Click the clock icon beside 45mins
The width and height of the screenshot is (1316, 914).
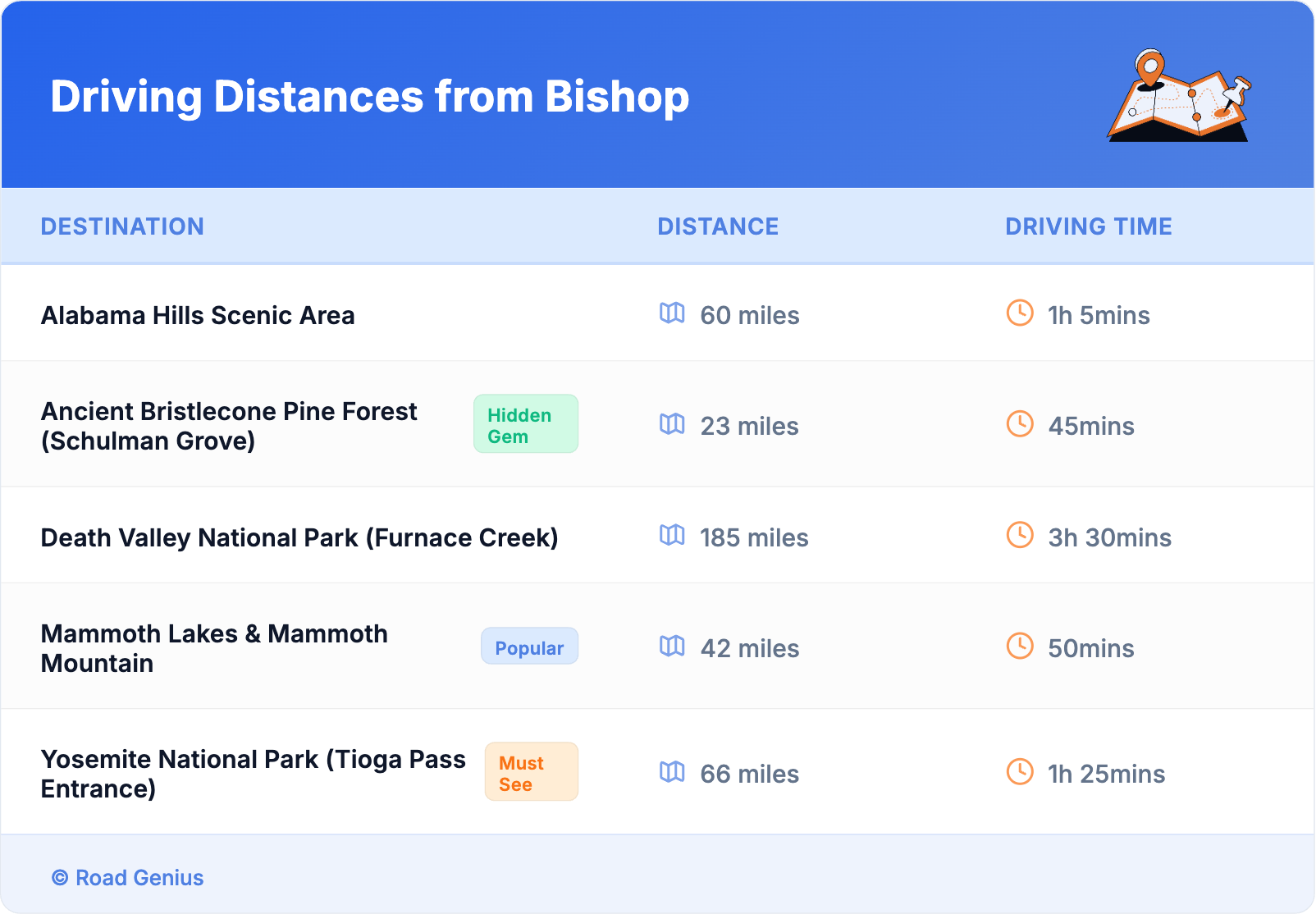(x=1020, y=424)
